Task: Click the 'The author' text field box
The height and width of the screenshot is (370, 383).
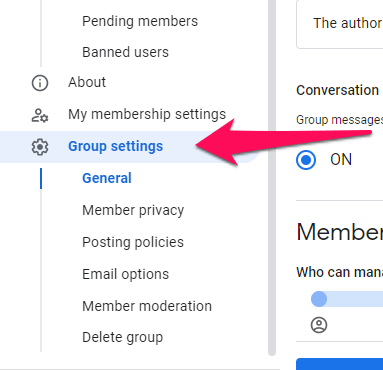Action: click(x=339, y=24)
